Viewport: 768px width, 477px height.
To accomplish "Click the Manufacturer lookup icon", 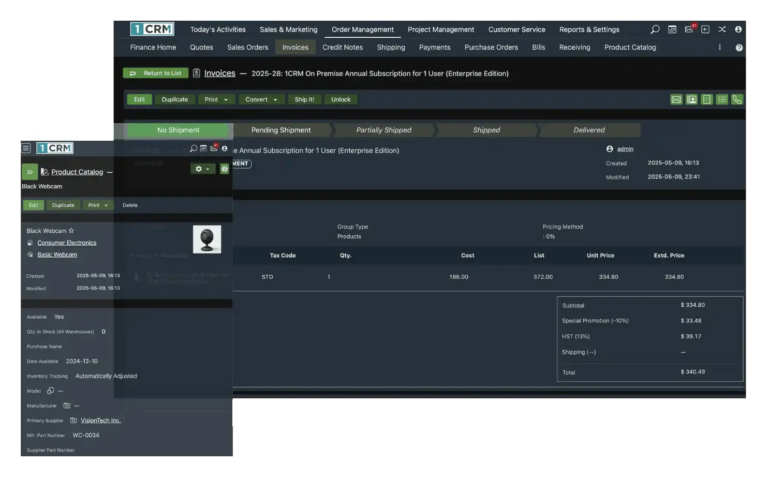I will (x=67, y=405).
